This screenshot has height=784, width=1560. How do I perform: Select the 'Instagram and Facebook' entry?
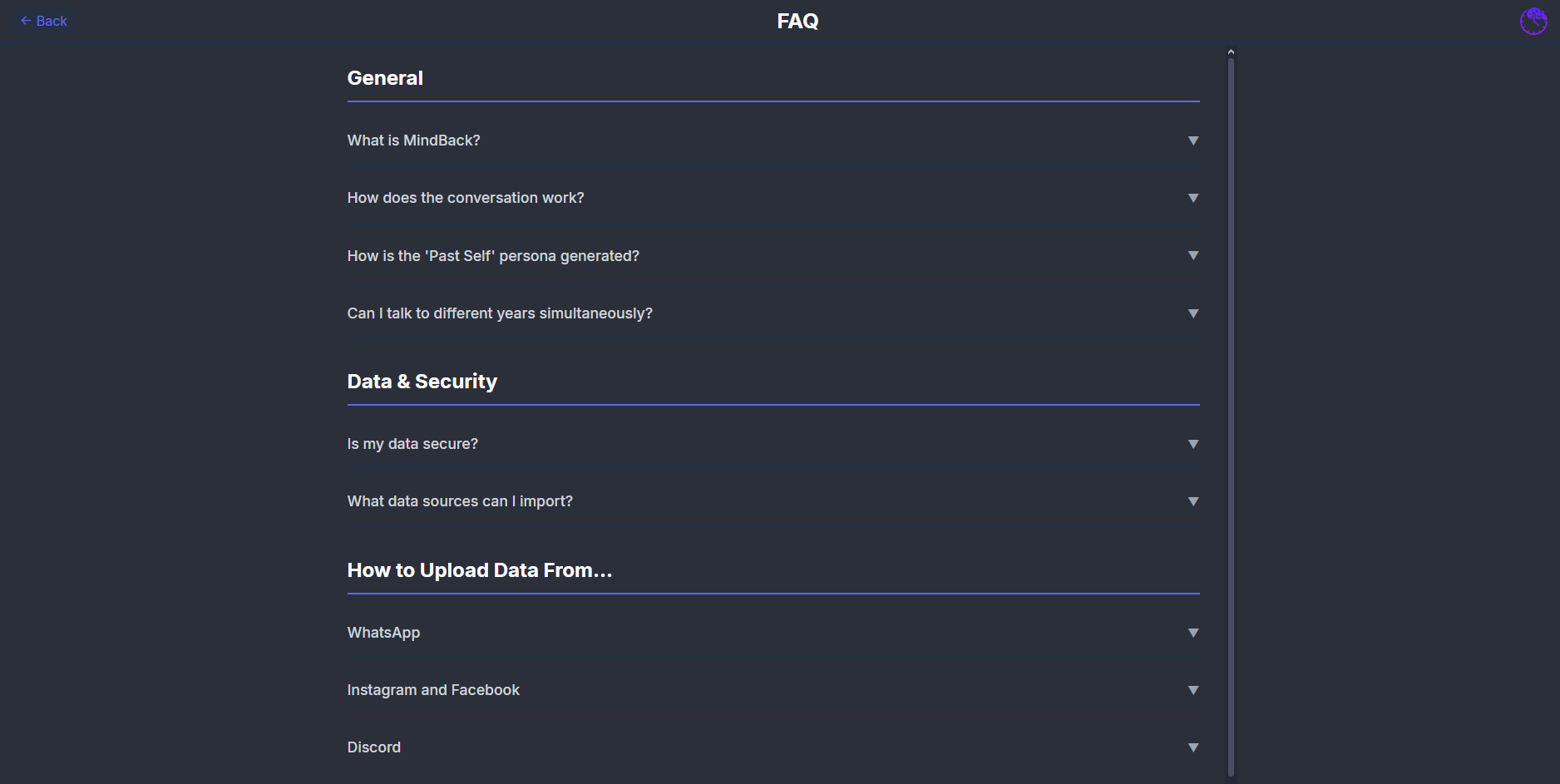pyautogui.click(x=433, y=690)
